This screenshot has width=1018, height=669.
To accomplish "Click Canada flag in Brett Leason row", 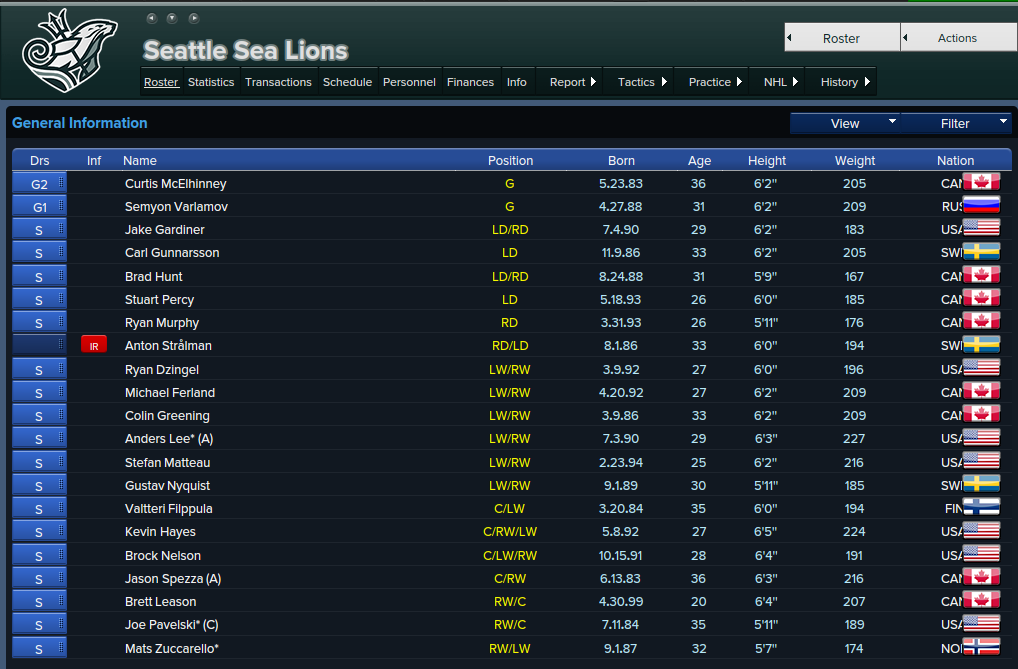I will 981,601.
